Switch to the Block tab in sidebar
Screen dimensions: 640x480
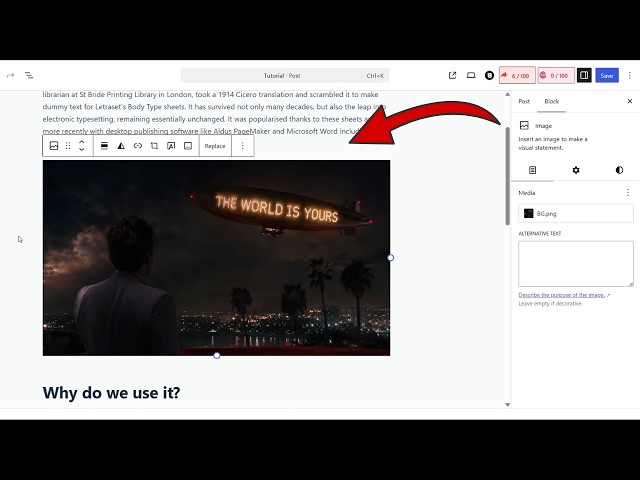[x=551, y=101]
